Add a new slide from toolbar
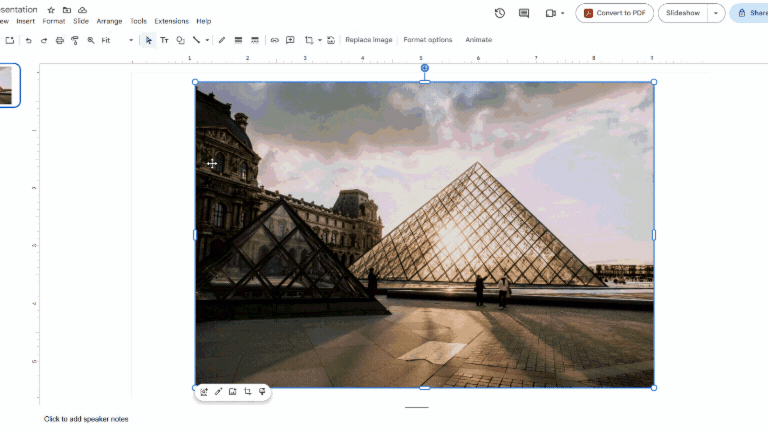768x432 pixels. click(x=10, y=40)
